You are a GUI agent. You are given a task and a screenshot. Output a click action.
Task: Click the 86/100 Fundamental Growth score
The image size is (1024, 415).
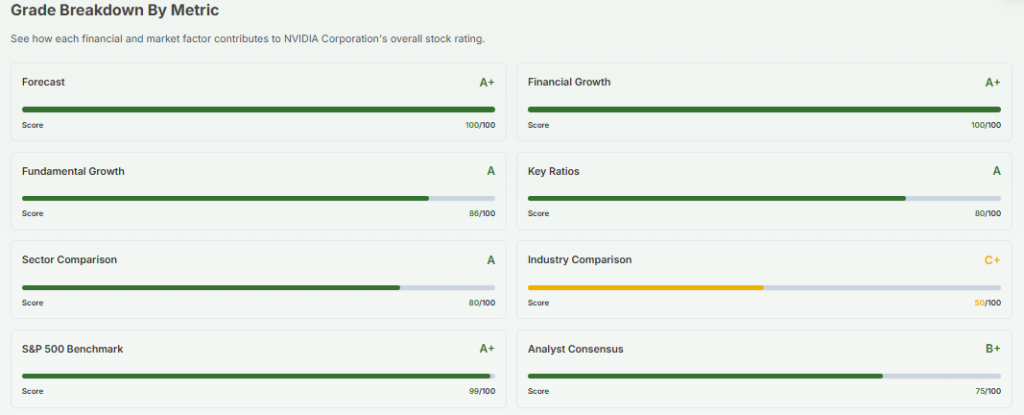[482, 214]
